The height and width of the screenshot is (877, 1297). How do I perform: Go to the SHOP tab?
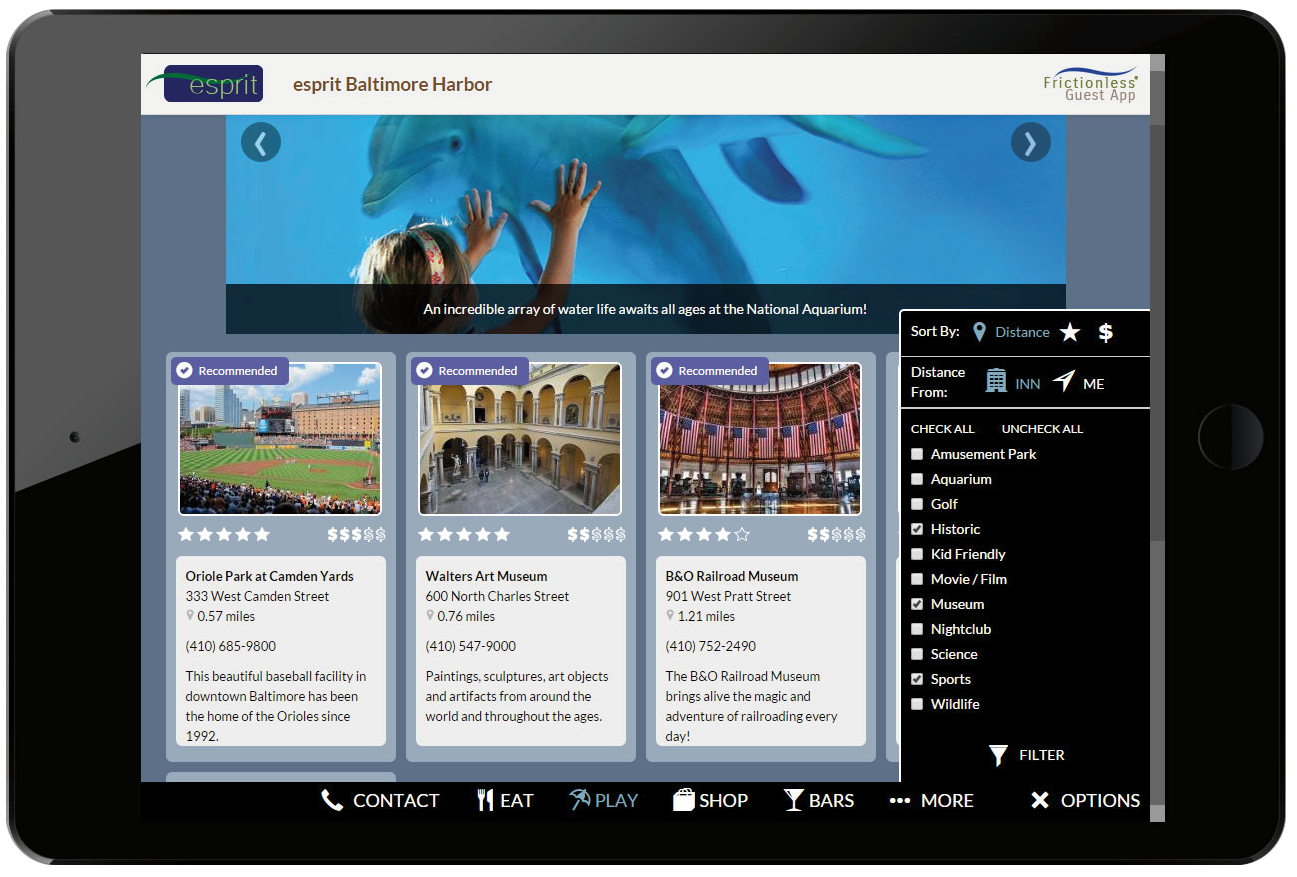[724, 801]
